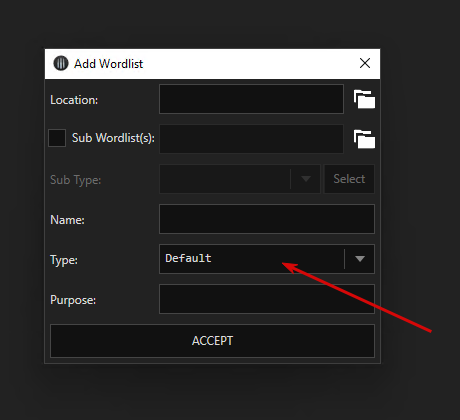Click the Name: label
This screenshot has width=460, height=420.
pyautogui.click(x=67, y=220)
